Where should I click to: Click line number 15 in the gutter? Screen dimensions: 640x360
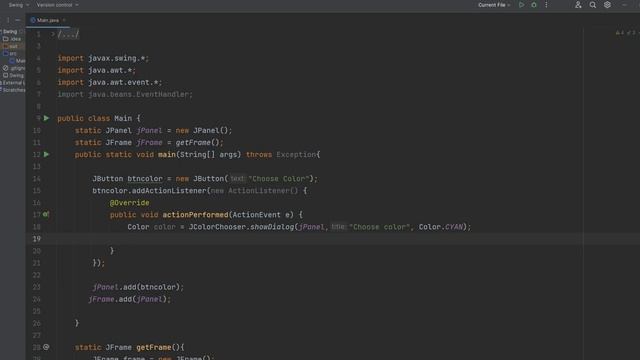pos(37,191)
